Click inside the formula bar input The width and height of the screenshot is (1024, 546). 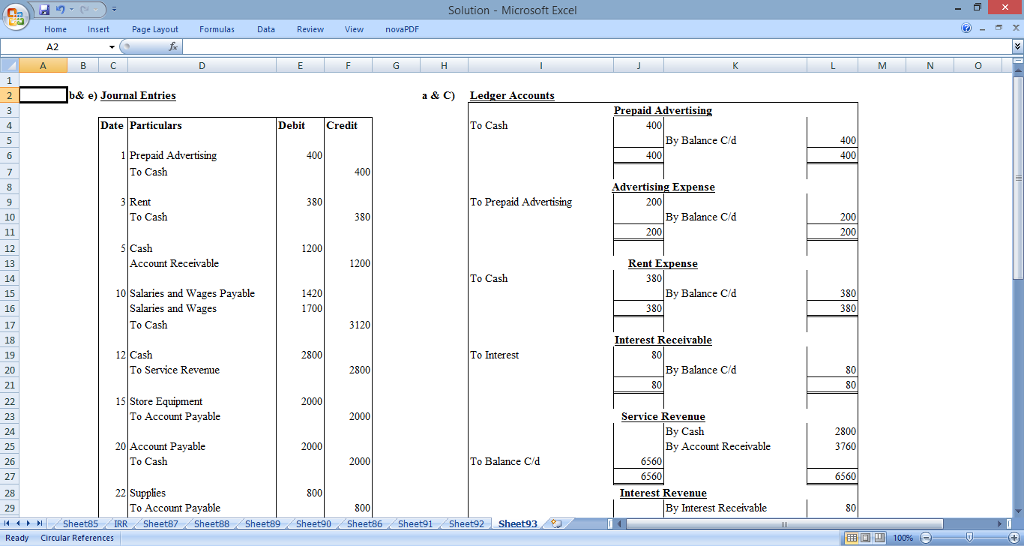596,47
